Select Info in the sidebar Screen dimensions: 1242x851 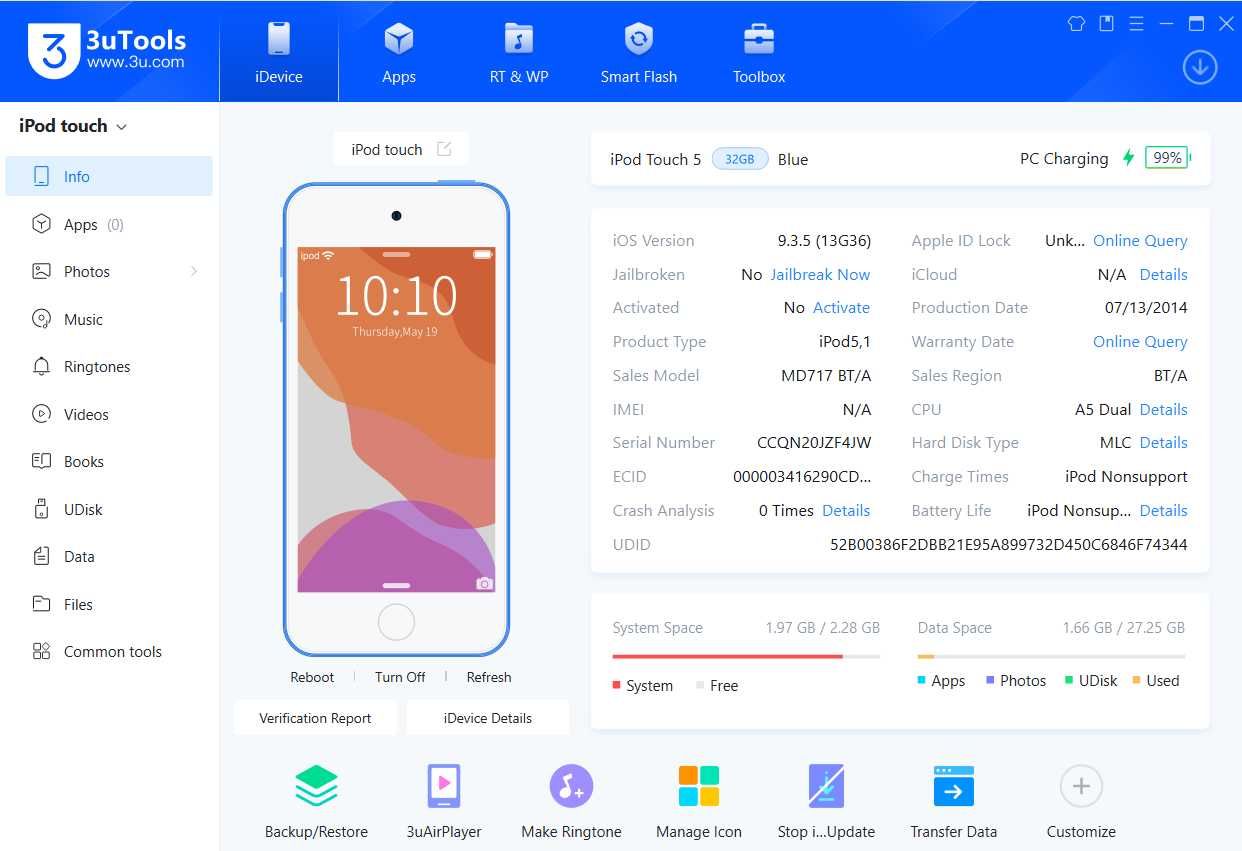109,176
